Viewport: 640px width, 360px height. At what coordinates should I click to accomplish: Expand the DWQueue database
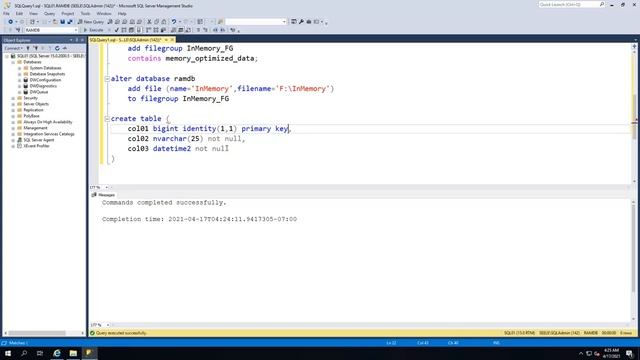[19, 92]
